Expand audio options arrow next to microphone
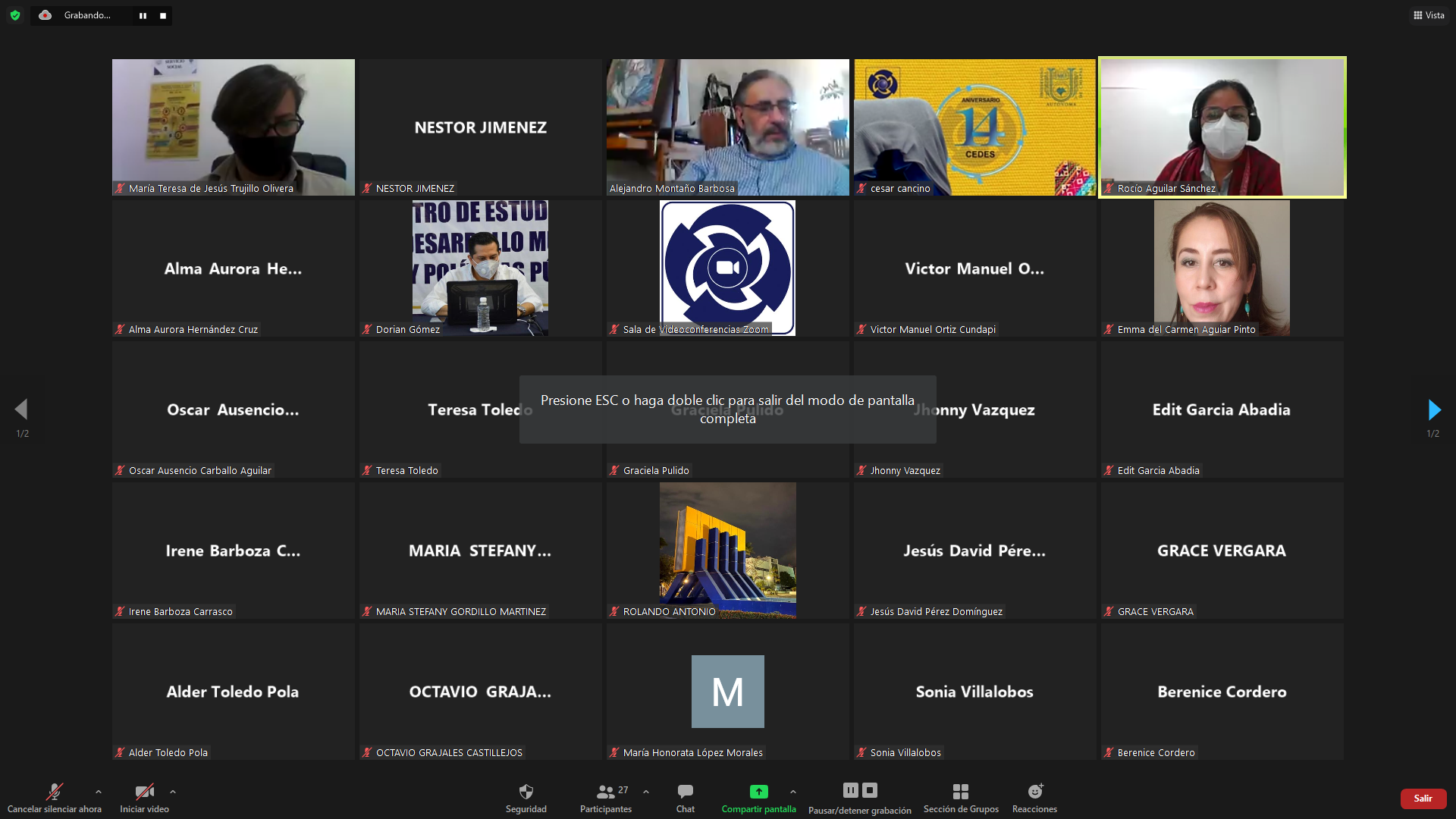Screen dimensions: 1456x819 point(98,792)
